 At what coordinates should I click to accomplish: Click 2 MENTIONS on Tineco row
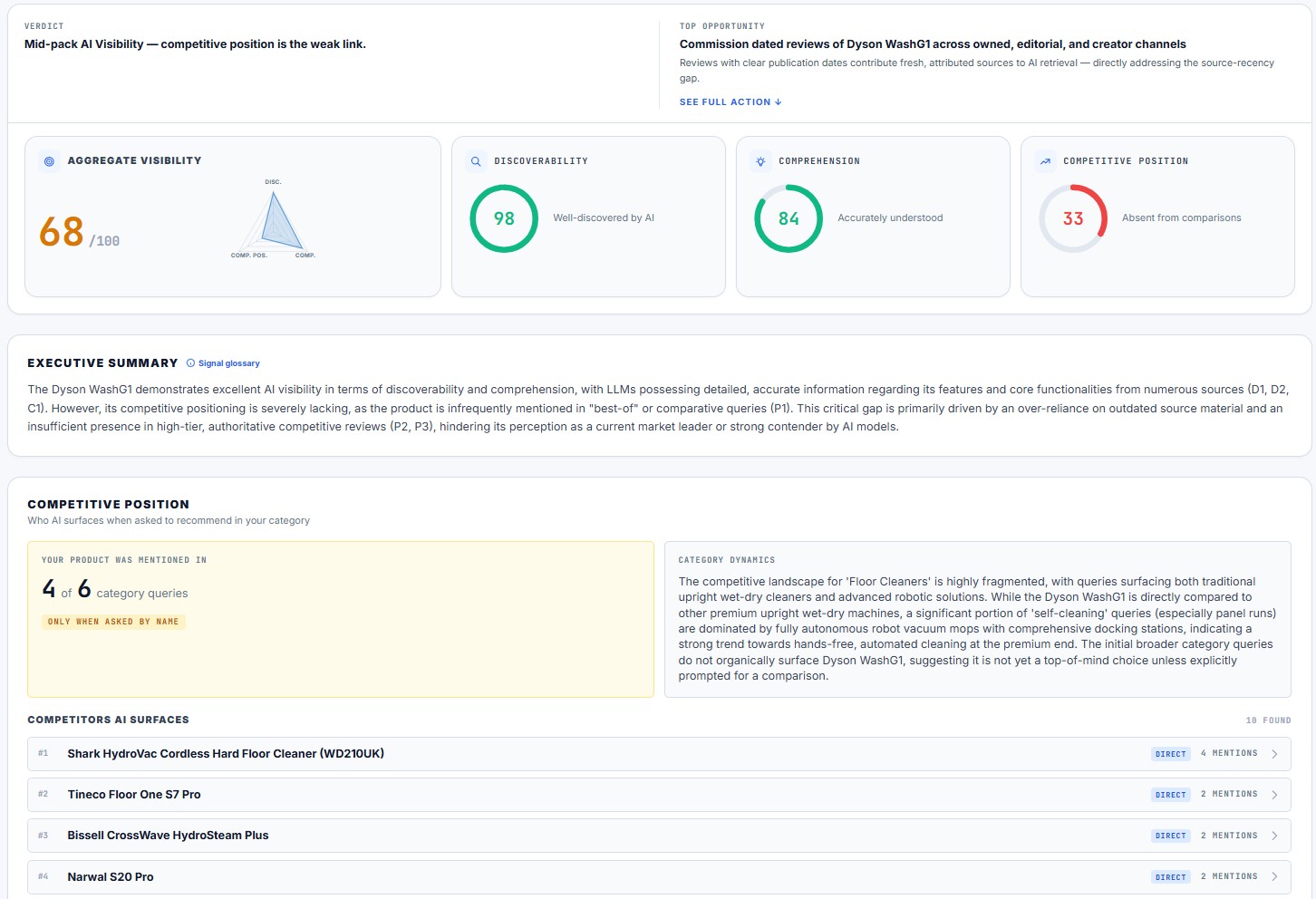coord(1229,794)
